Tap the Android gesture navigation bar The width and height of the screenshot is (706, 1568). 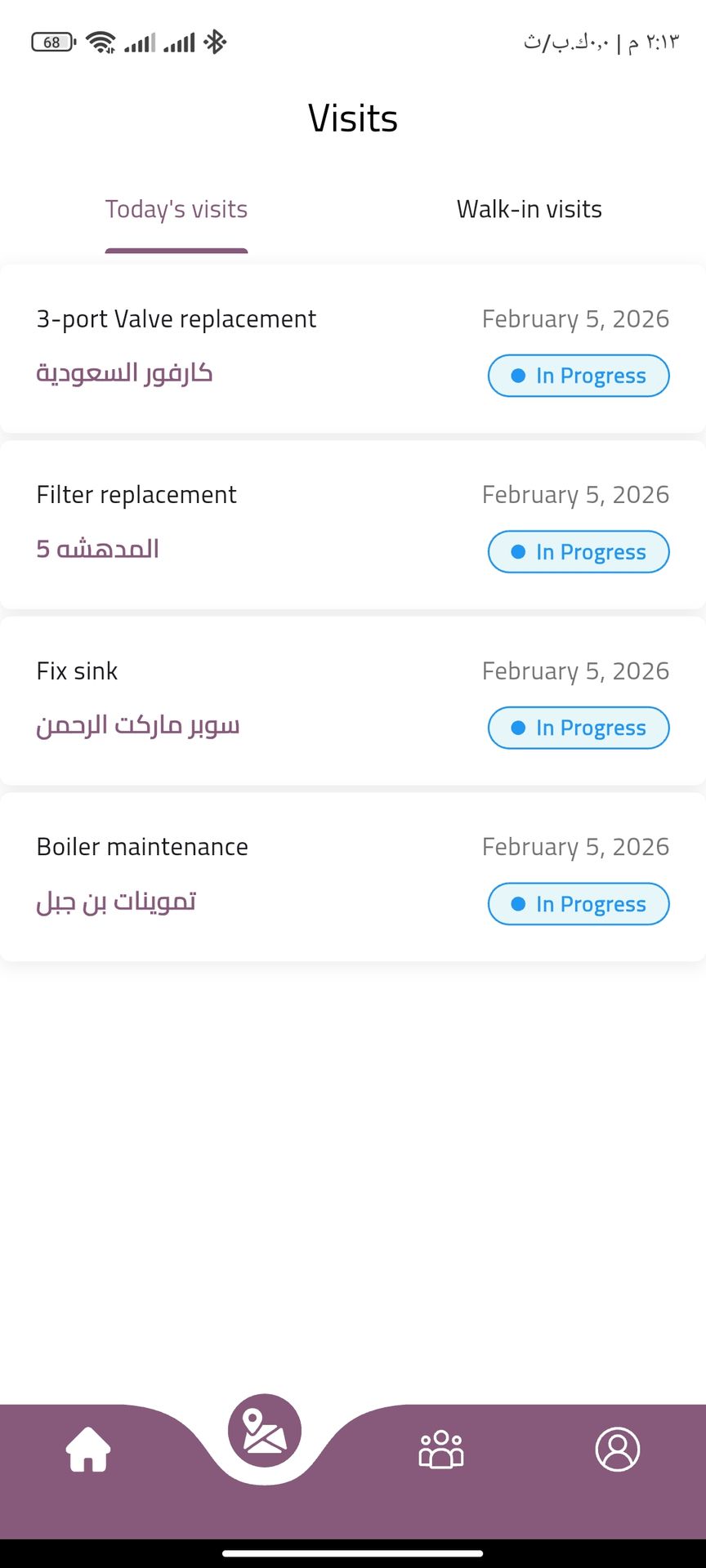353,1553
